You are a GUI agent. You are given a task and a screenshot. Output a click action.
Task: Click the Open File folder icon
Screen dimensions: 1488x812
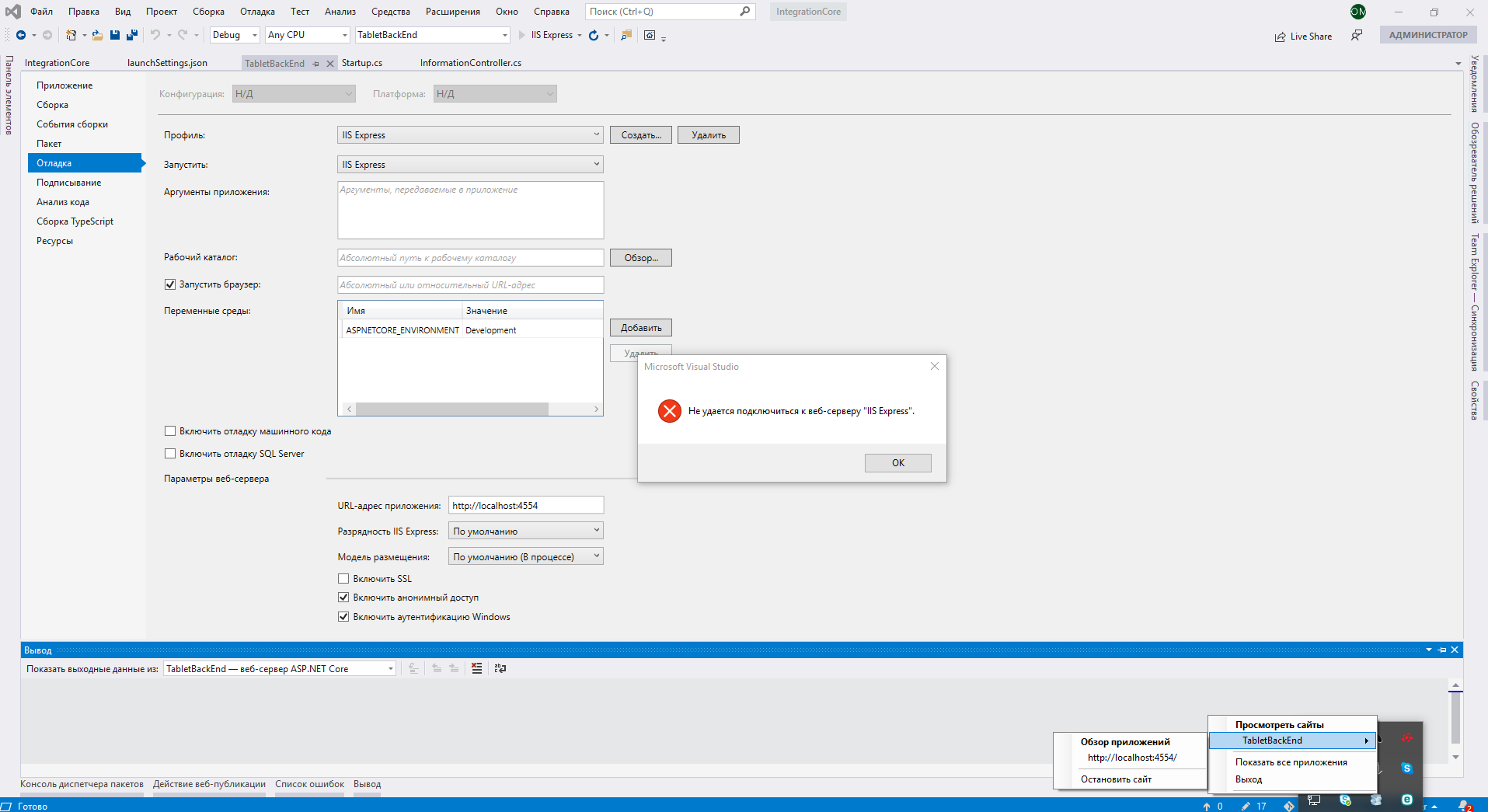(97, 35)
